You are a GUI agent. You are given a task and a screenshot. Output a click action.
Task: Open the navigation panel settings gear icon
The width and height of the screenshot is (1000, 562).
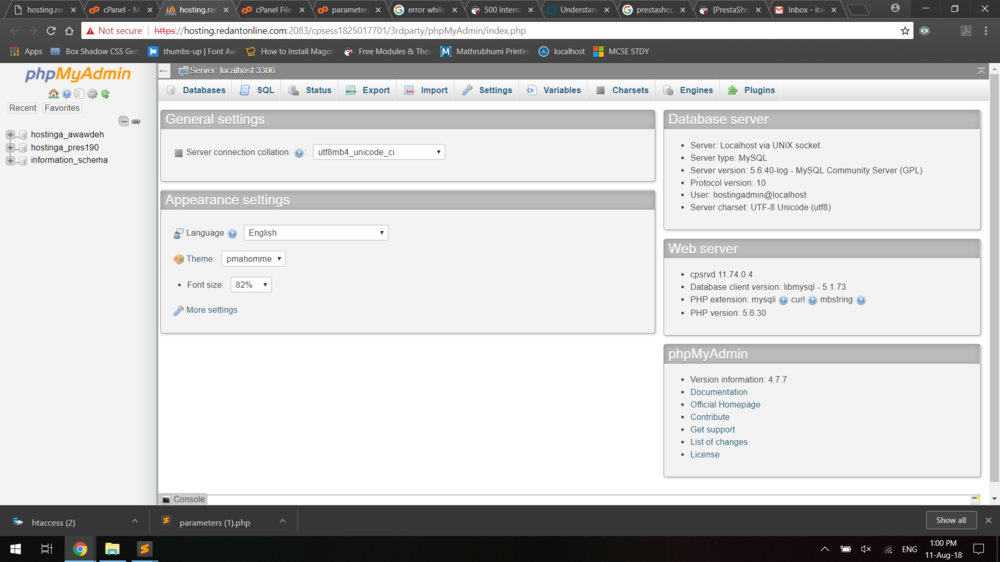(x=92, y=94)
